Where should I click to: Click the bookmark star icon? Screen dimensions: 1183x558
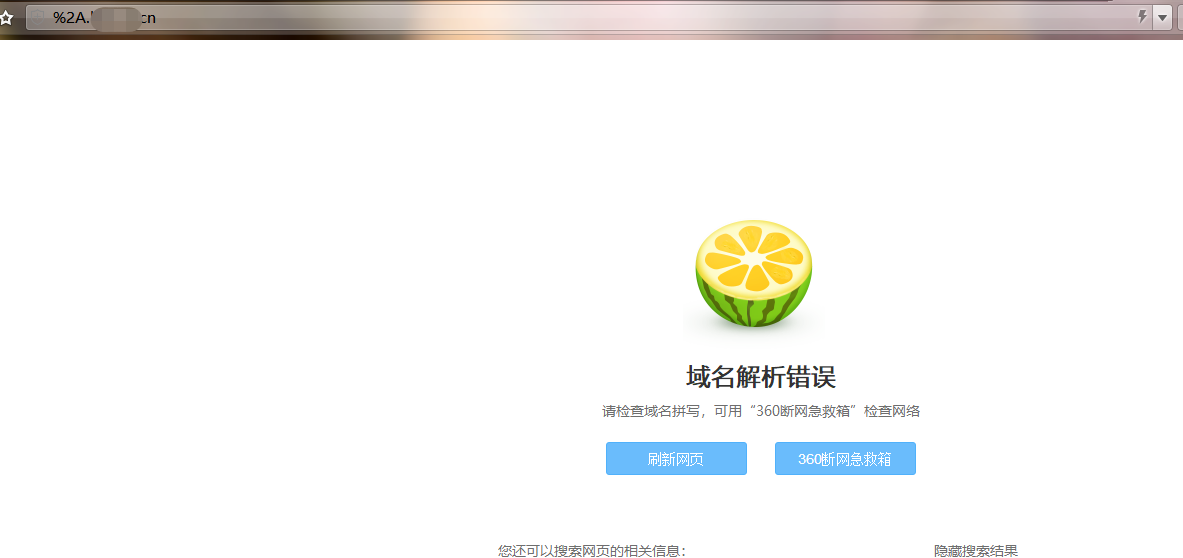coord(6,17)
